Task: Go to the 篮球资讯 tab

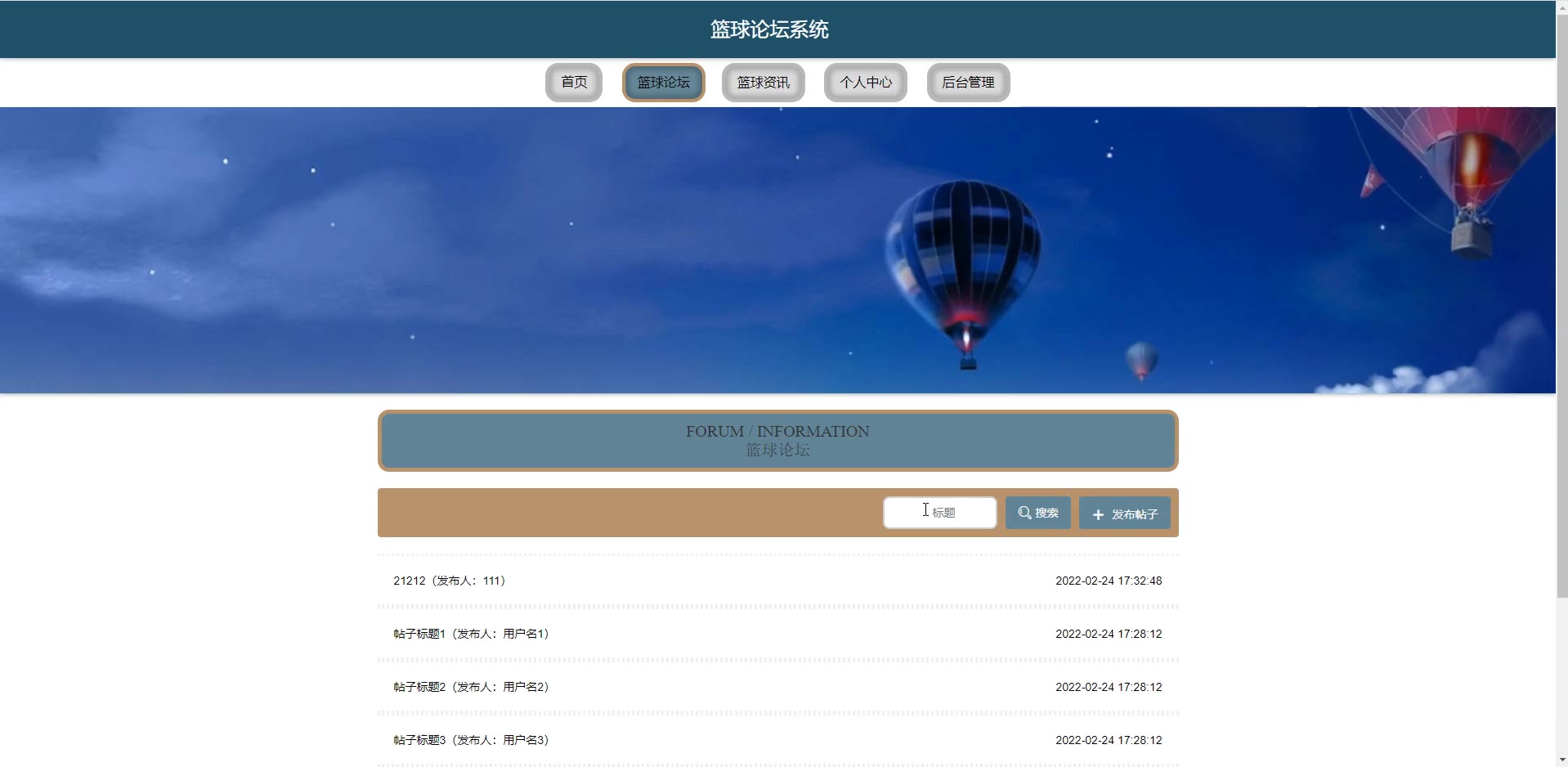Action: pyautogui.click(x=763, y=83)
